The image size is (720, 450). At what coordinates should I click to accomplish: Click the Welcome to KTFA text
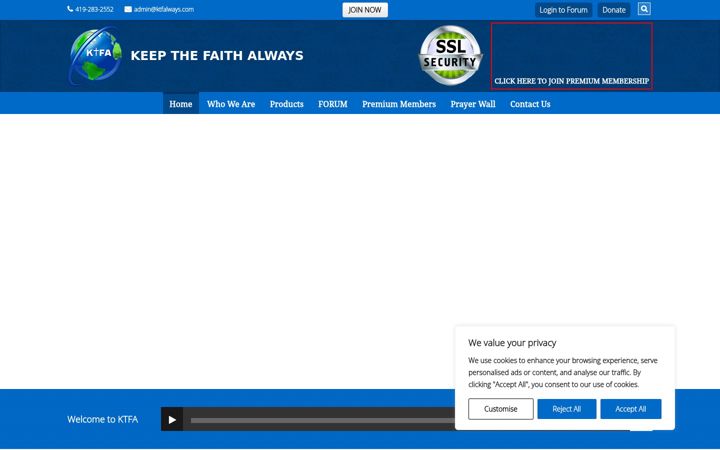102,419
